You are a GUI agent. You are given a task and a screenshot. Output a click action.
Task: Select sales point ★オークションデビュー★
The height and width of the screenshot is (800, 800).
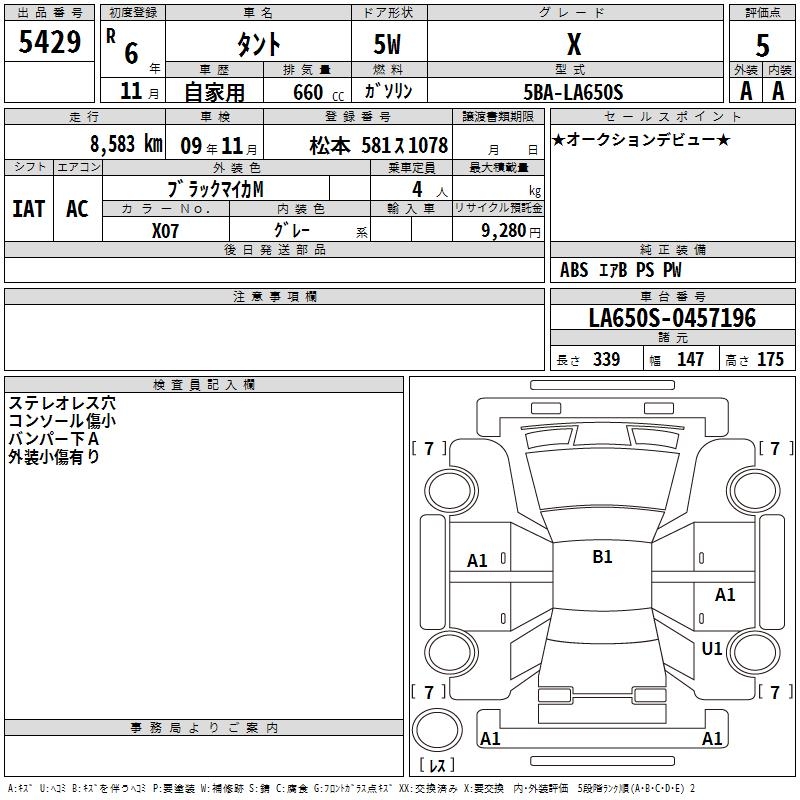point(641,139)
